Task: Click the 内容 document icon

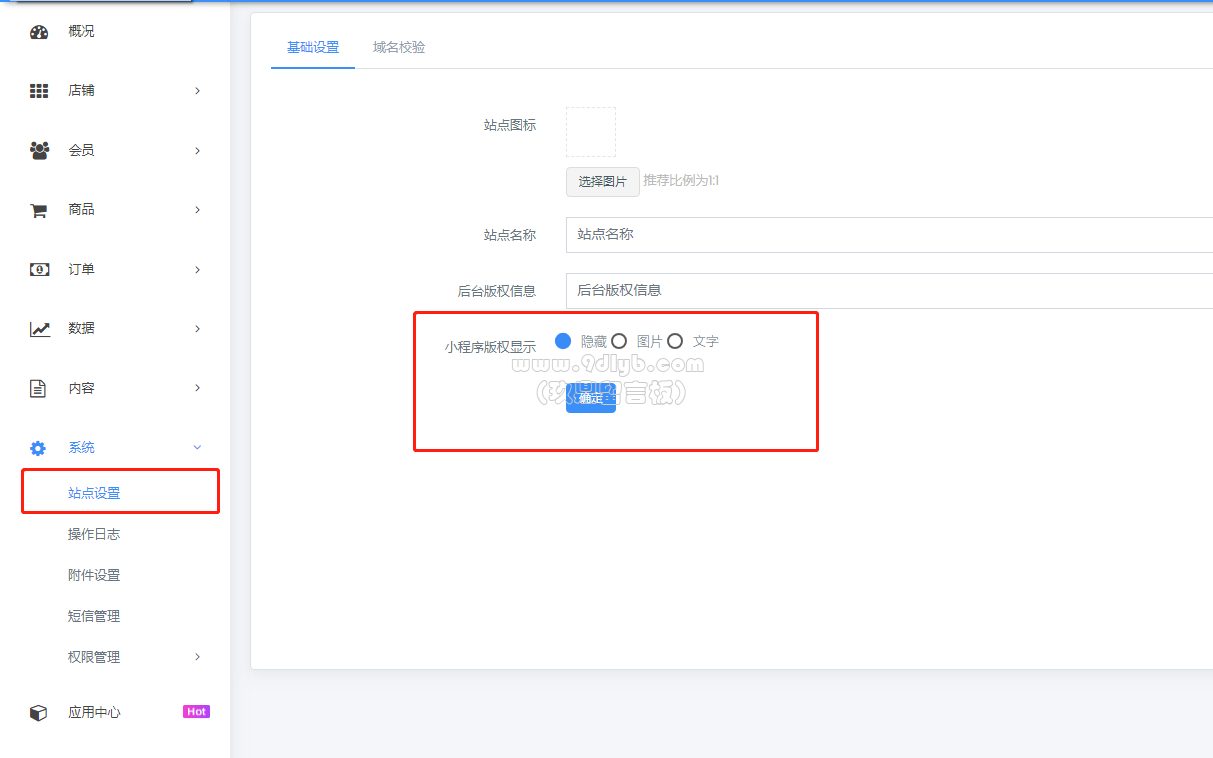Action: tap(38, 388)
